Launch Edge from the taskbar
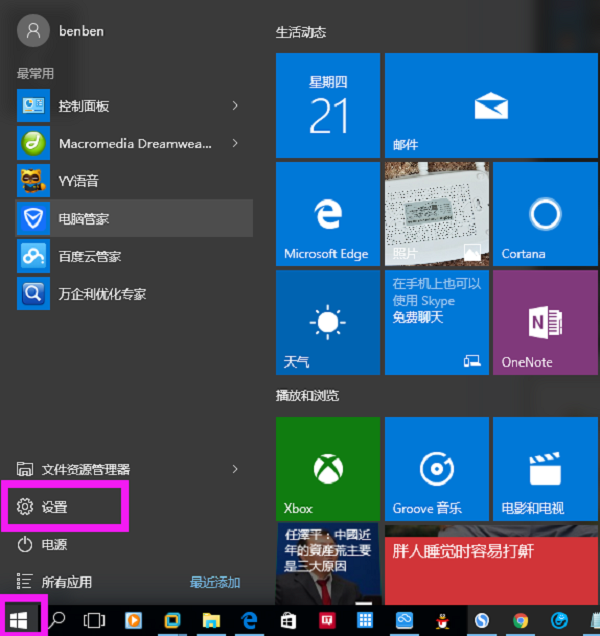 point(249,621)
